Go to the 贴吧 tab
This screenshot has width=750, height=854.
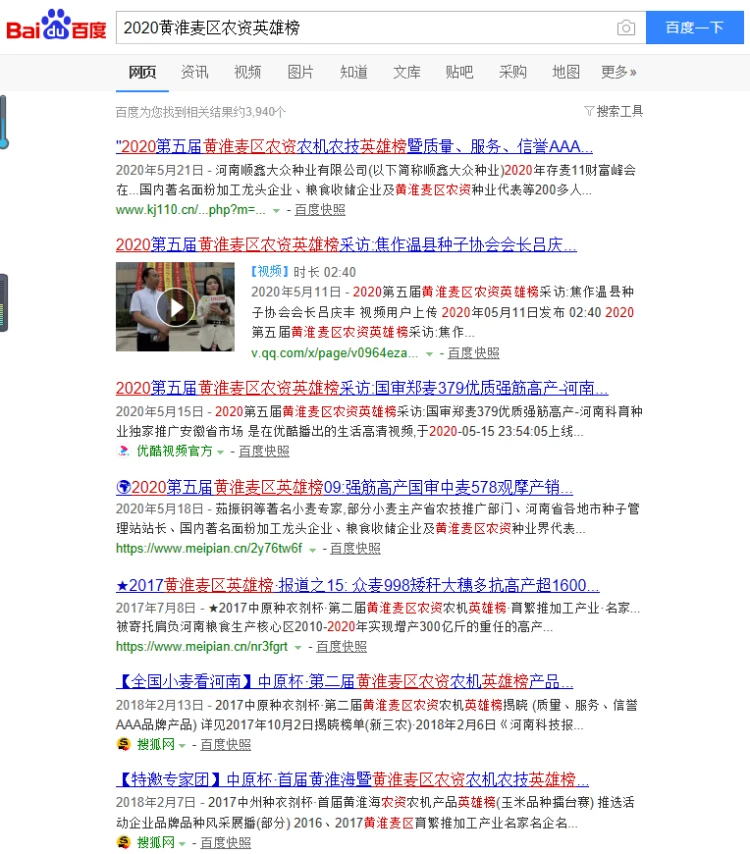459,72
